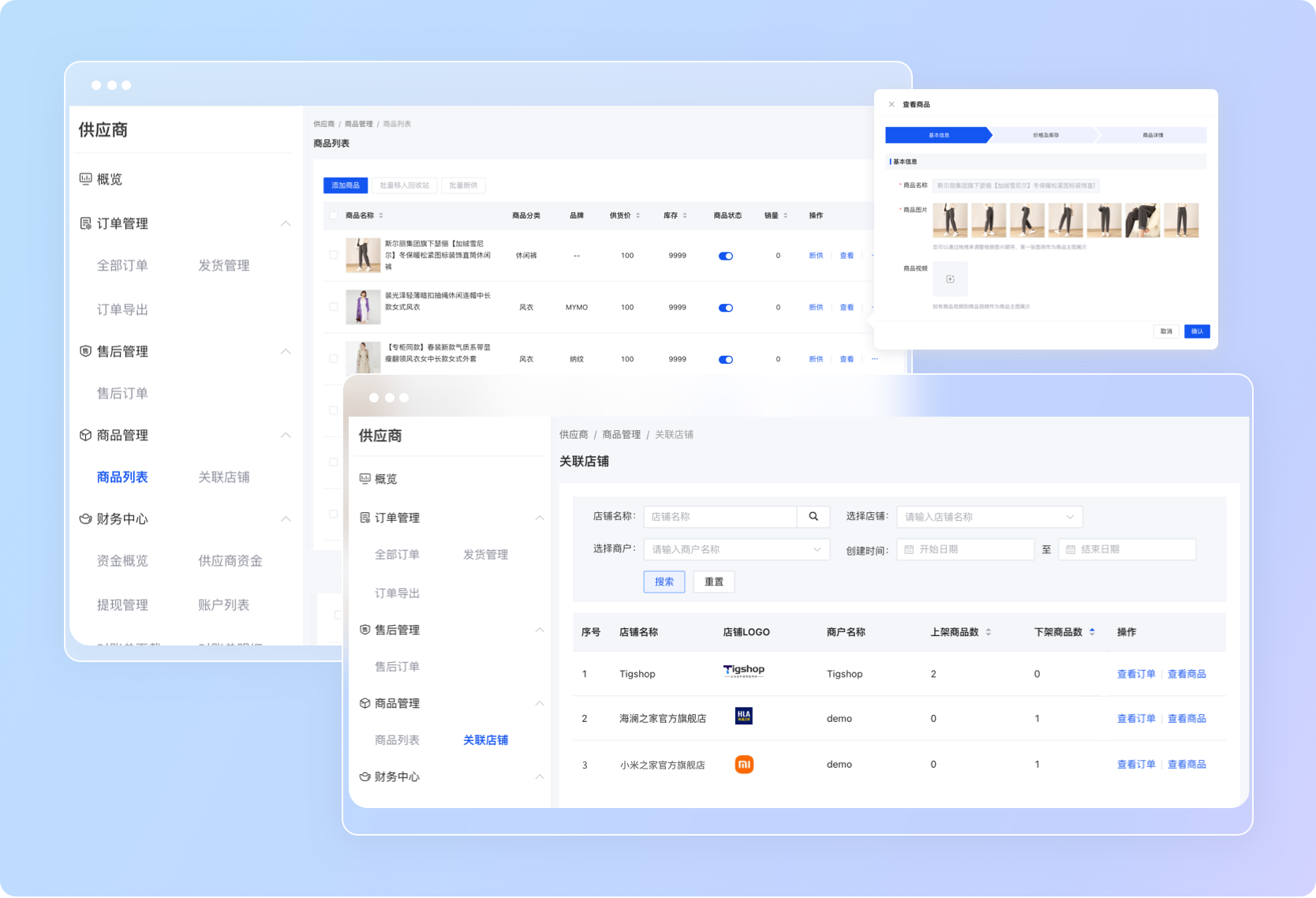Collapse the 订单管理 section in back sidebar
The image size is (1316, 898).
coord(286,223)
